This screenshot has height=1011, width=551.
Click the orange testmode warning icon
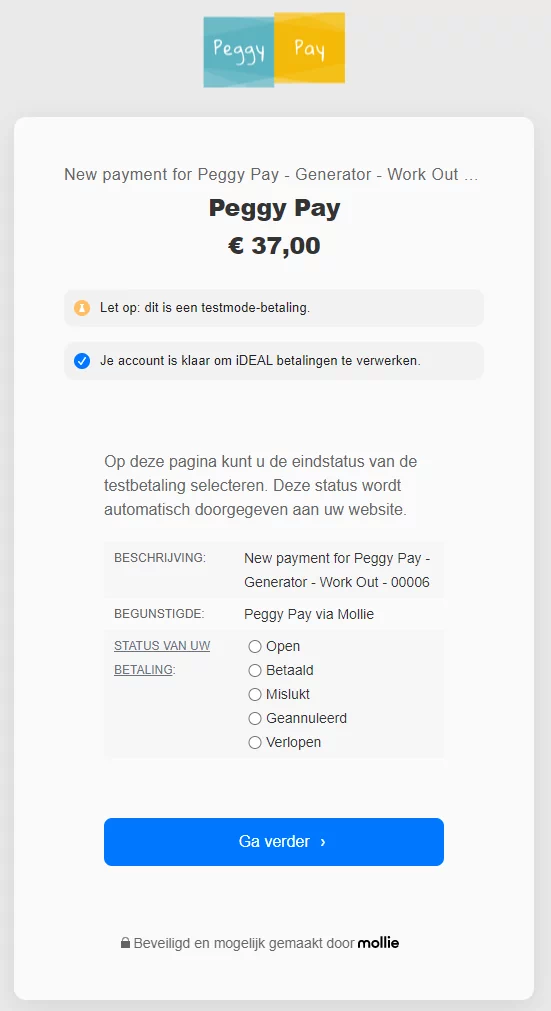(x=82, y=308)
